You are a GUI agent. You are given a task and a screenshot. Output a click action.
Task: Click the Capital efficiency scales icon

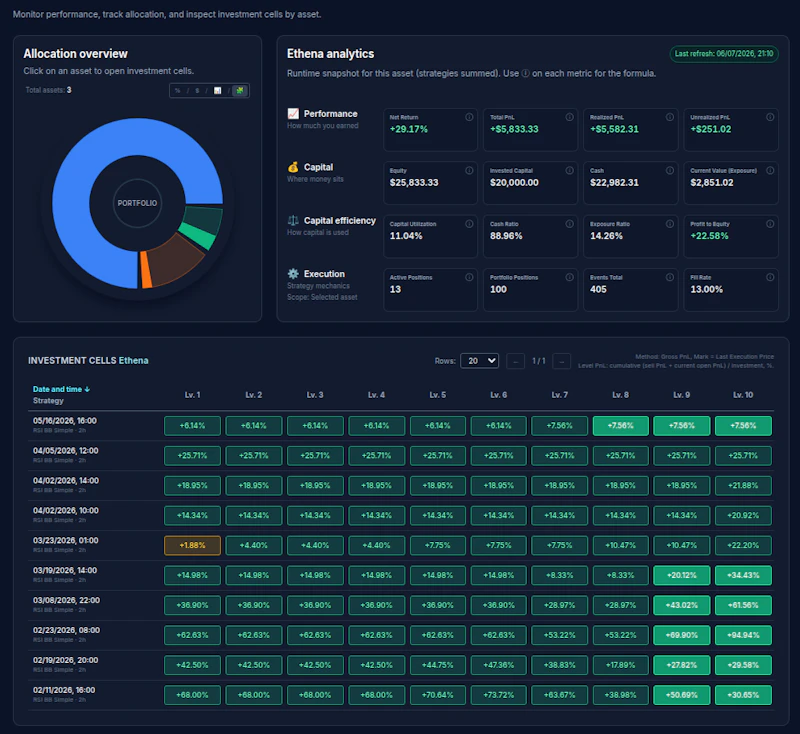point(293,220)
